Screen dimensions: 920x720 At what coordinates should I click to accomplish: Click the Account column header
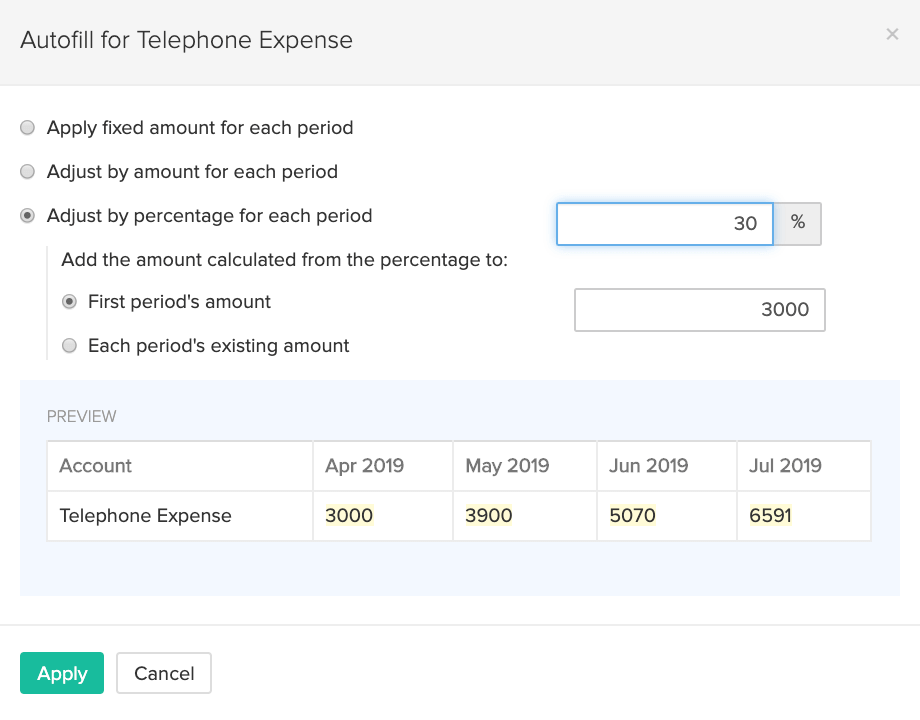pos(96,466)
